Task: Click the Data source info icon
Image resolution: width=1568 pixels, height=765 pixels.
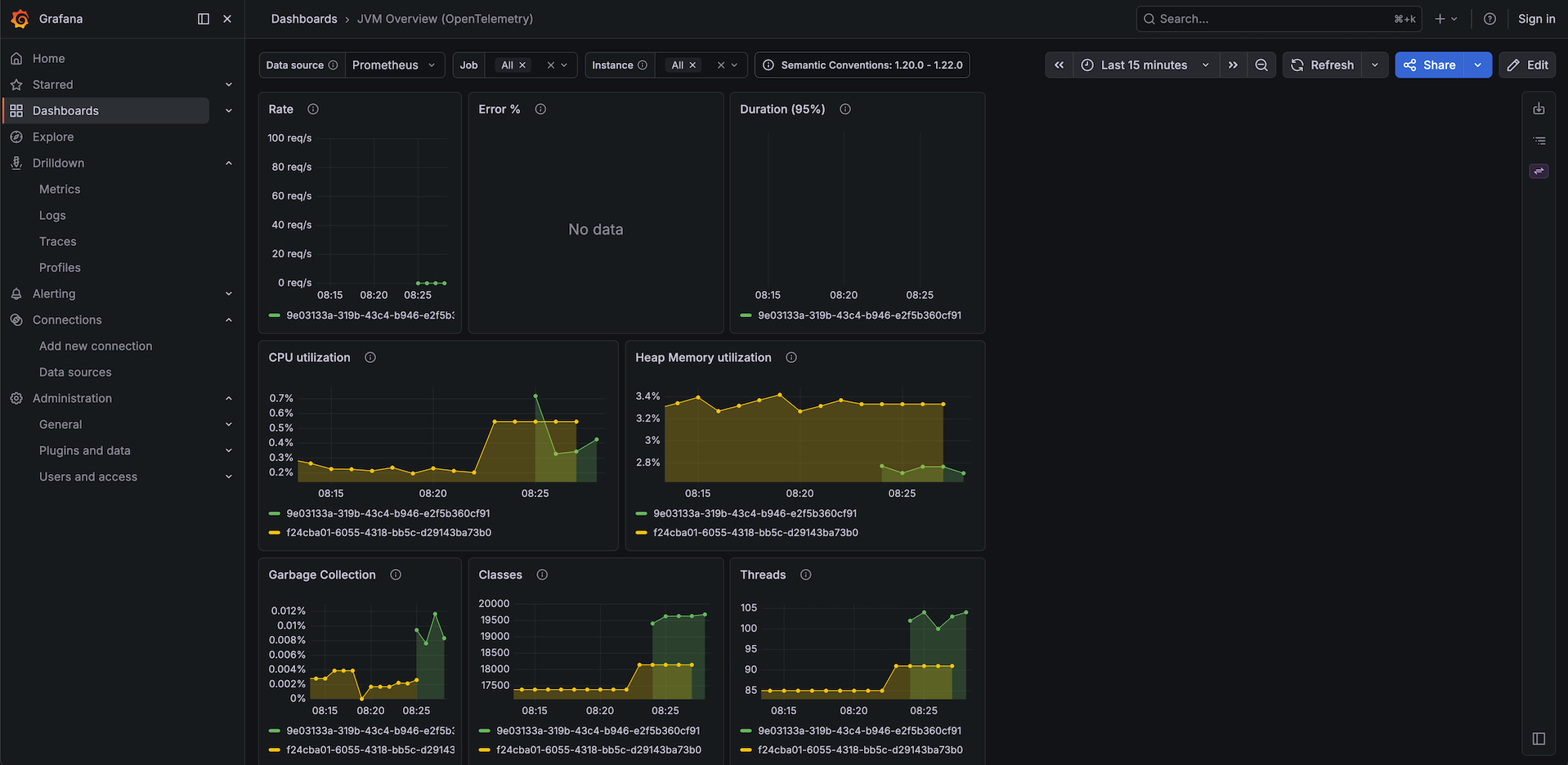Action: tap(333, 65)
